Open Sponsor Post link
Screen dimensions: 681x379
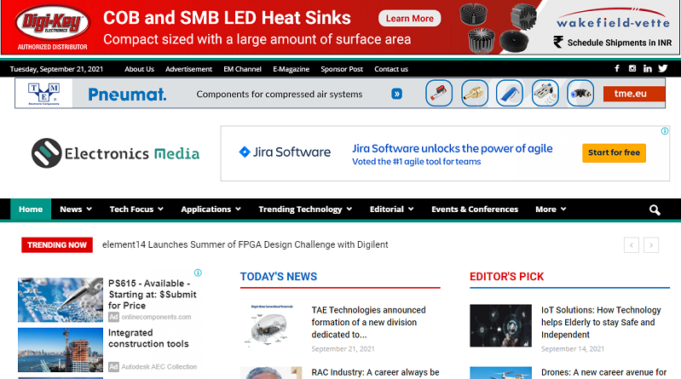[342, 69]
